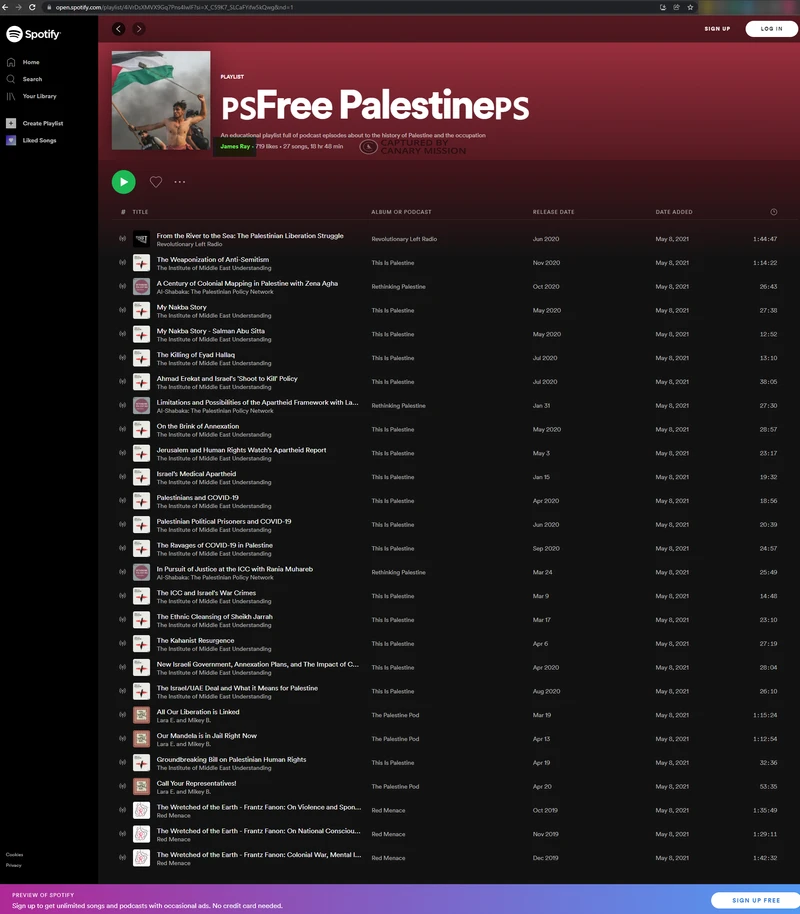The height and width of the screenshot is (914, 800).
Task: Select 'The ICC and Israel's War Crimes' episode
Action: coord(206,593)
